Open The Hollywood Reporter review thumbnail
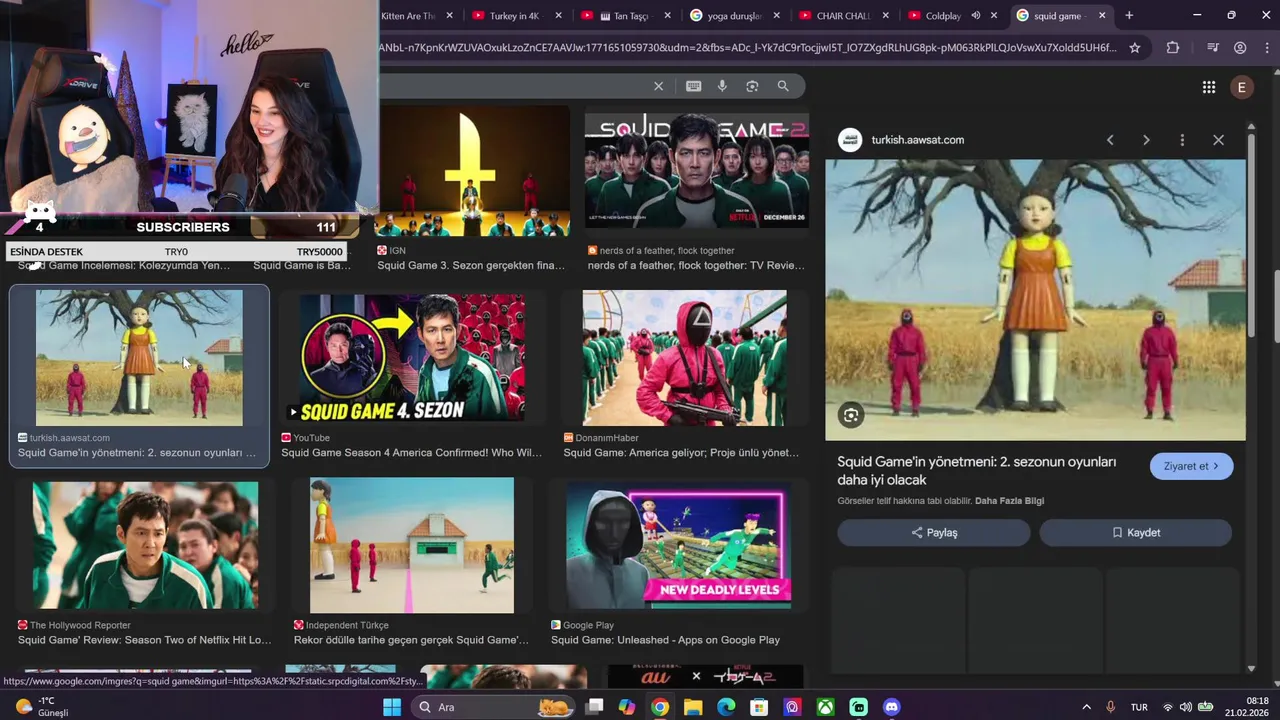Viewport: 1280px width, 720px height. [145, 545]
